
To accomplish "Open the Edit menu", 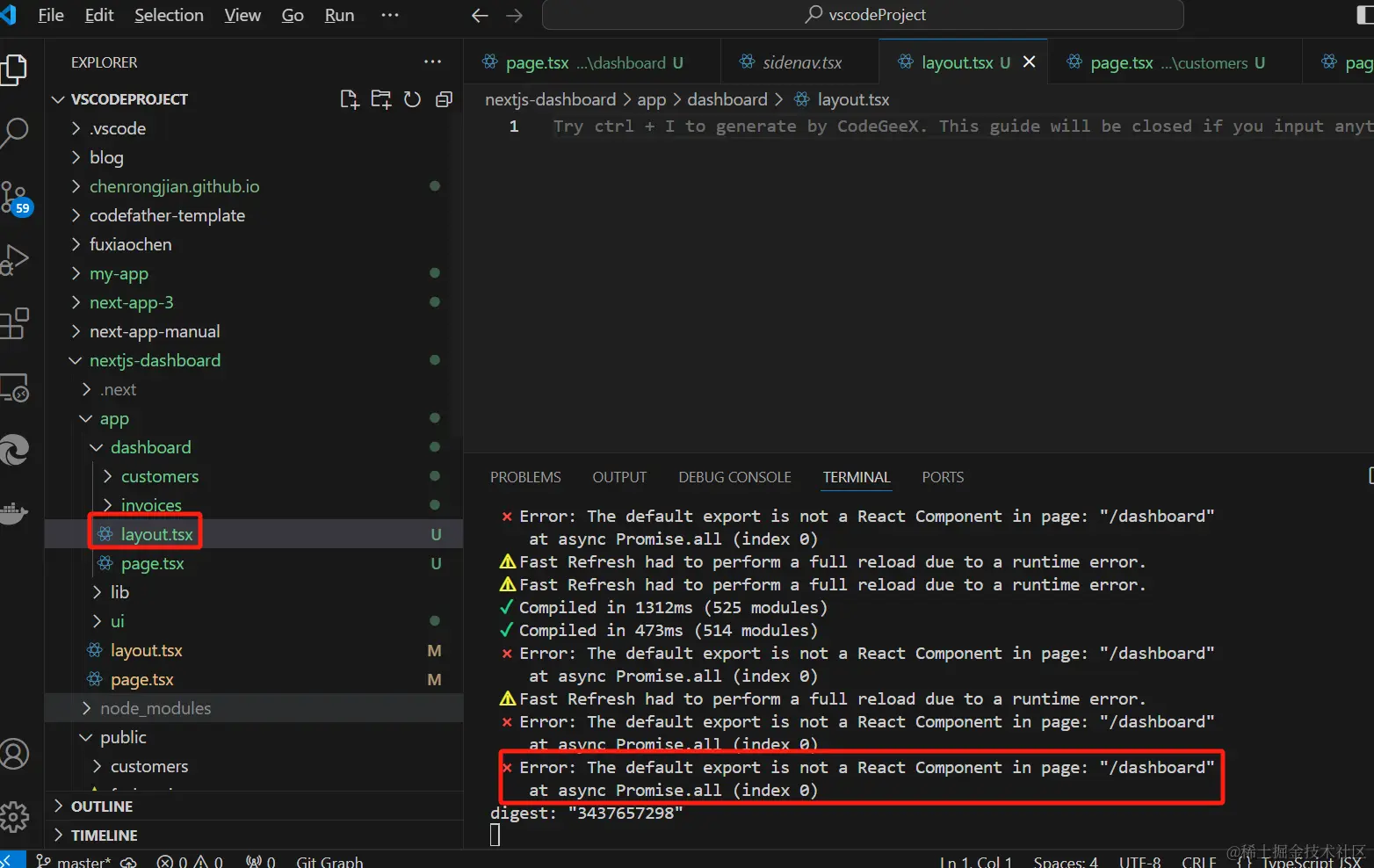I will point(99,16).
